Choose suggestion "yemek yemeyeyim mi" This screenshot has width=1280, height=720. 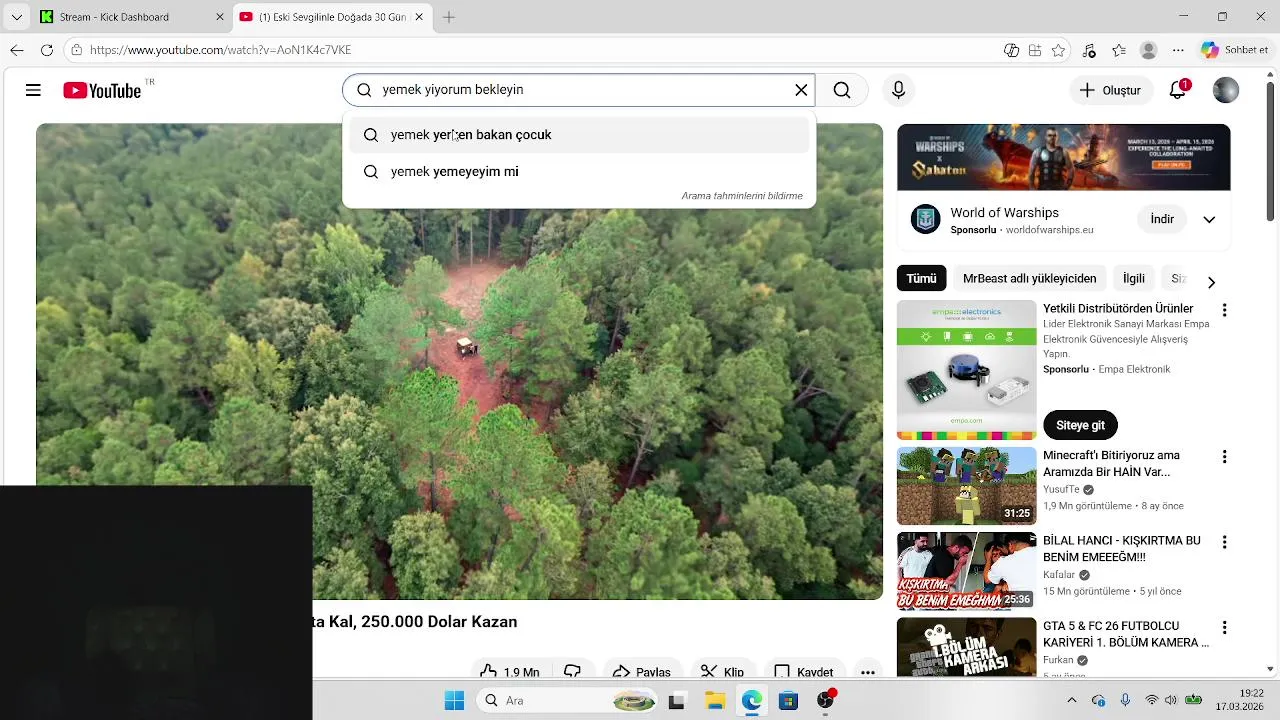(x=579, y=172)
